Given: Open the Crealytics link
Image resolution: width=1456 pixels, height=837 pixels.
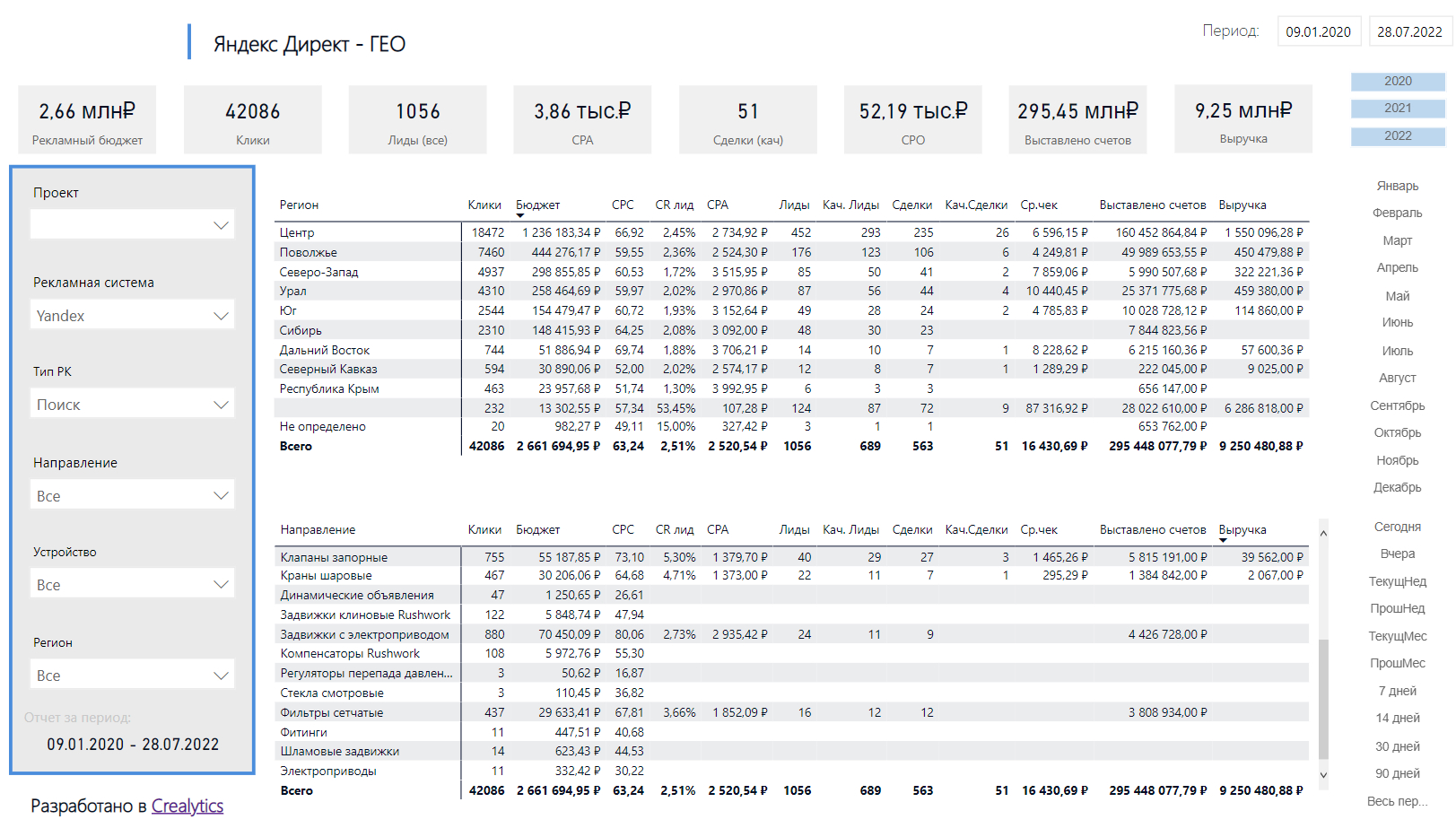Looking at the screenshot, I should click(187, 806).
